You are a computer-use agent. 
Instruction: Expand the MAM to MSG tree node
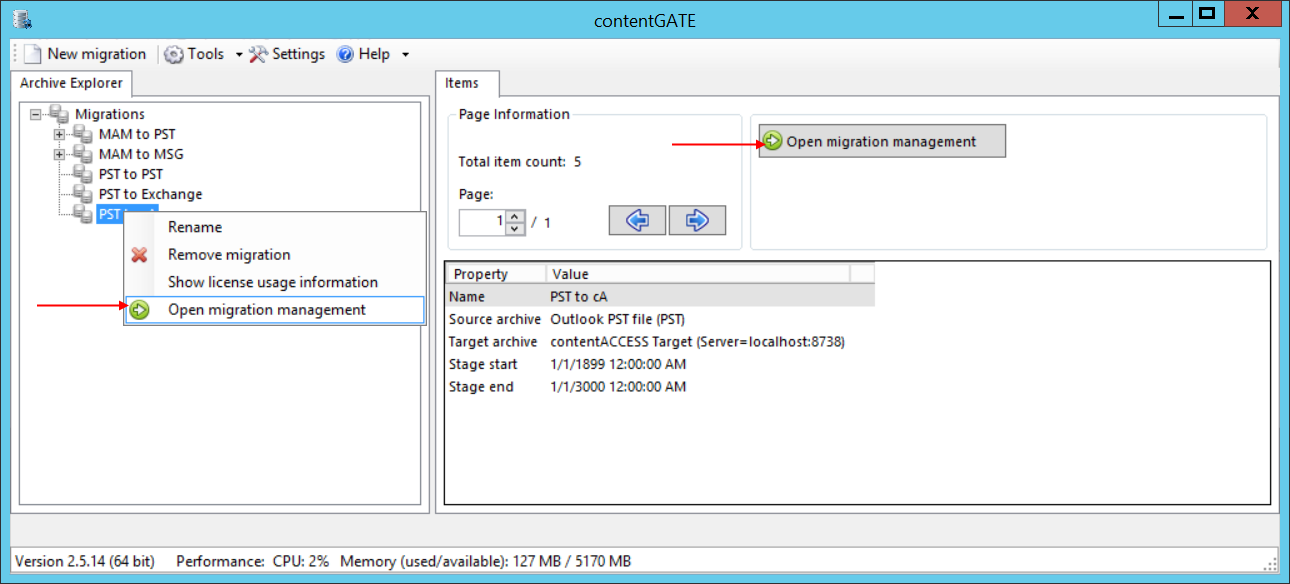click(x=60, y=154)
